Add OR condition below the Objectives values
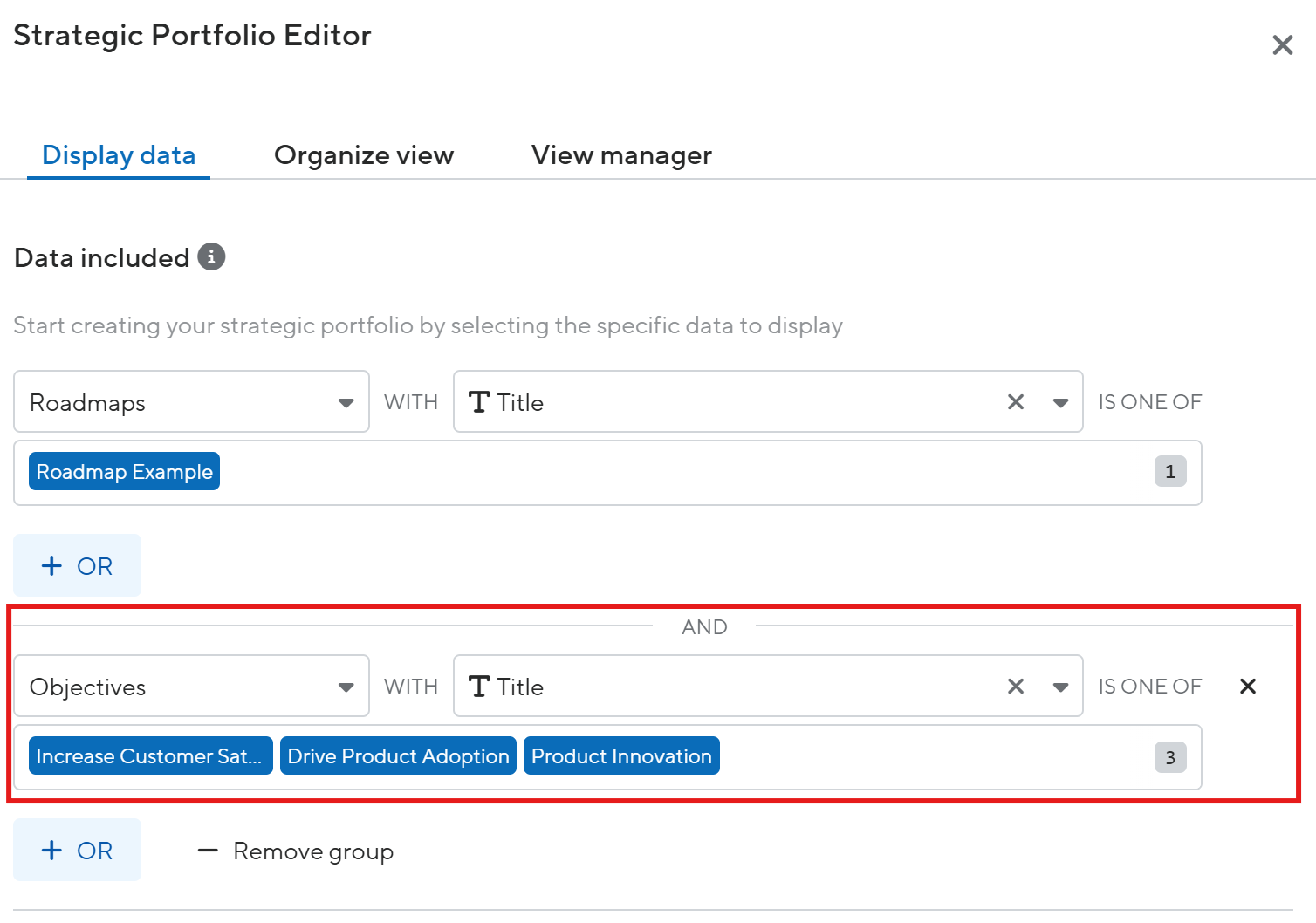The width and height of the screenshot is (1316, 923). tap(77, 851)
